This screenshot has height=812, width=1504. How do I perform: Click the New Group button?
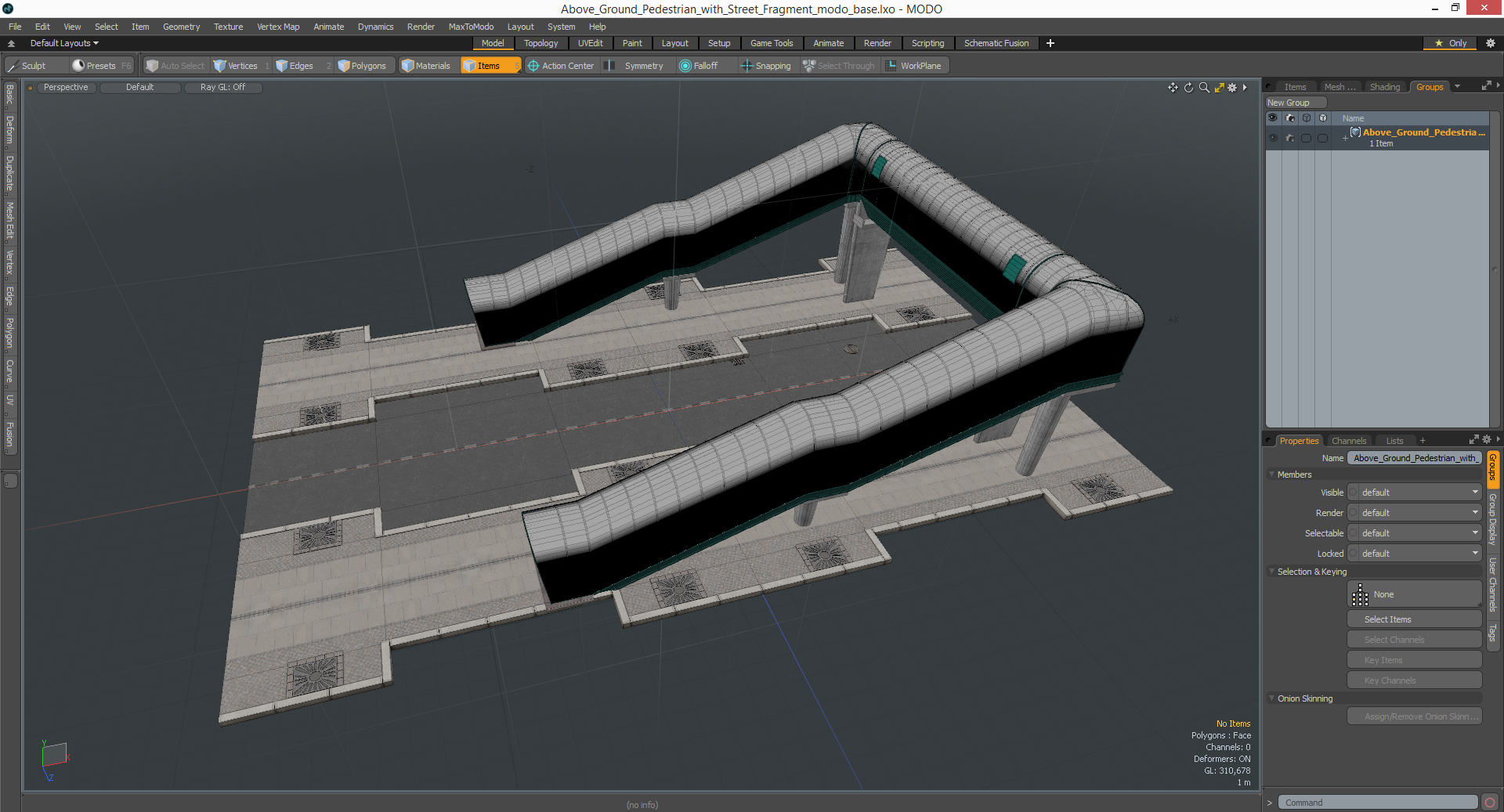(1295, 103)
